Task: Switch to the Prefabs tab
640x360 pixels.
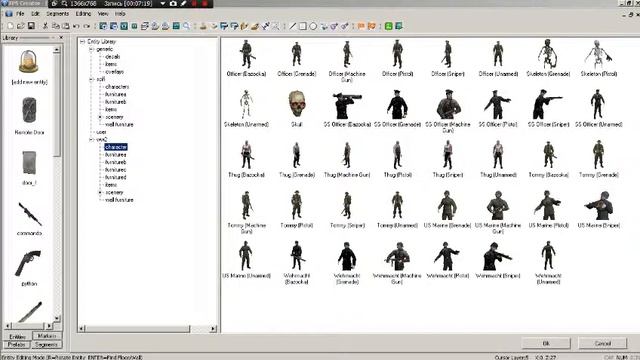Action: point(16,344)
